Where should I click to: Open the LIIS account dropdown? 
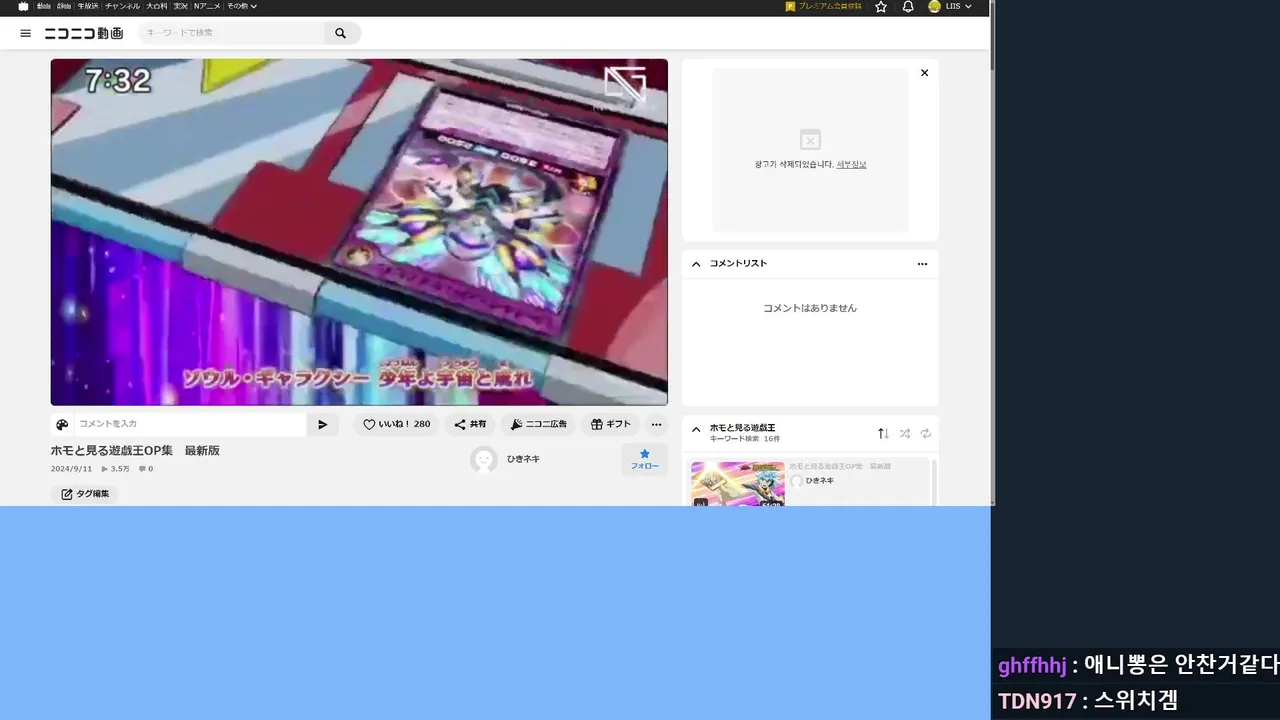tap(950, 6)
